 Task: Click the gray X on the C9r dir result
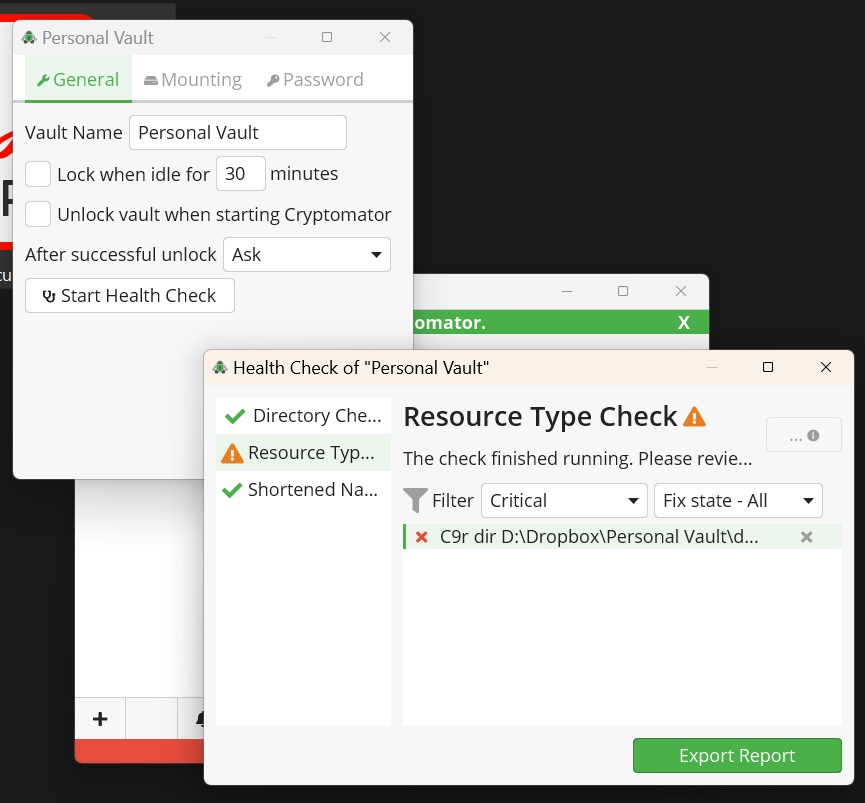click(x=806, y=537)
